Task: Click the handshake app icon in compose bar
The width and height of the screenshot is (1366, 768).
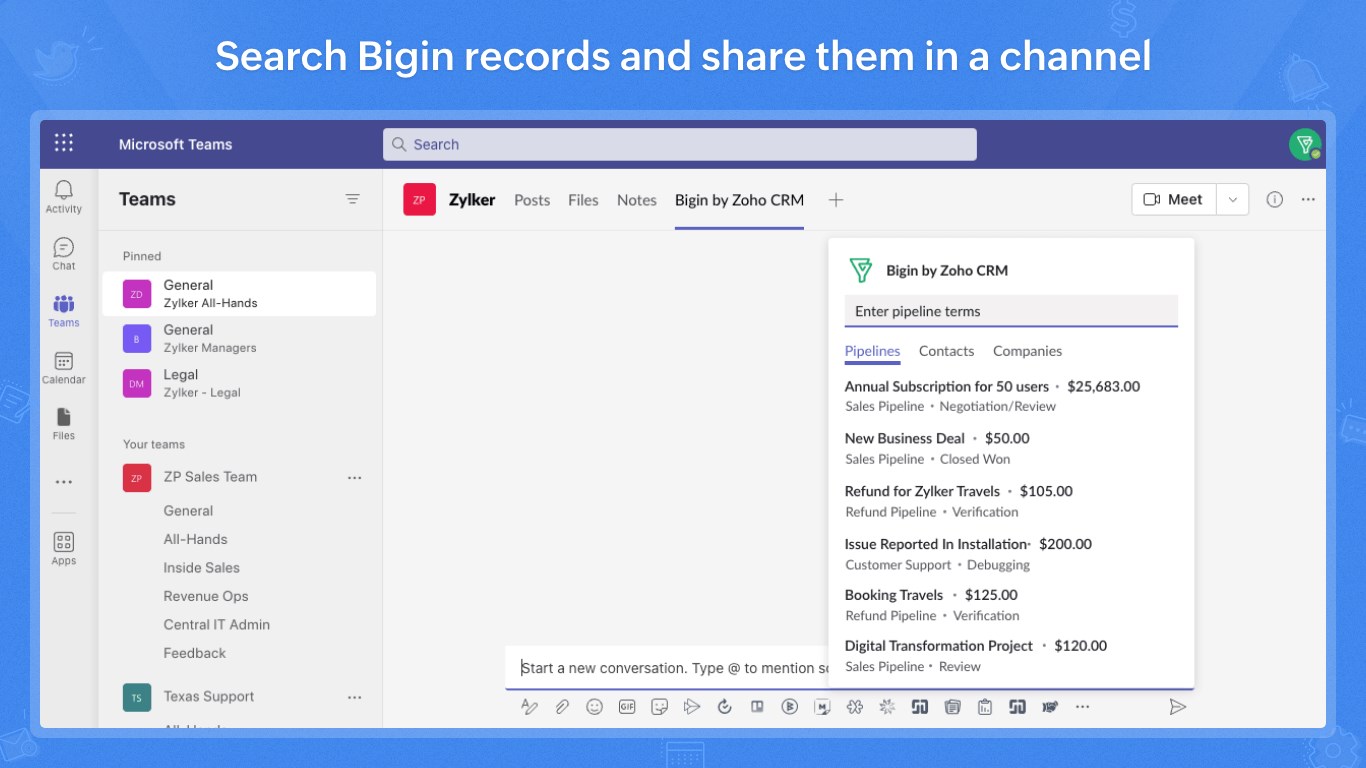Action: [1050, 707]
